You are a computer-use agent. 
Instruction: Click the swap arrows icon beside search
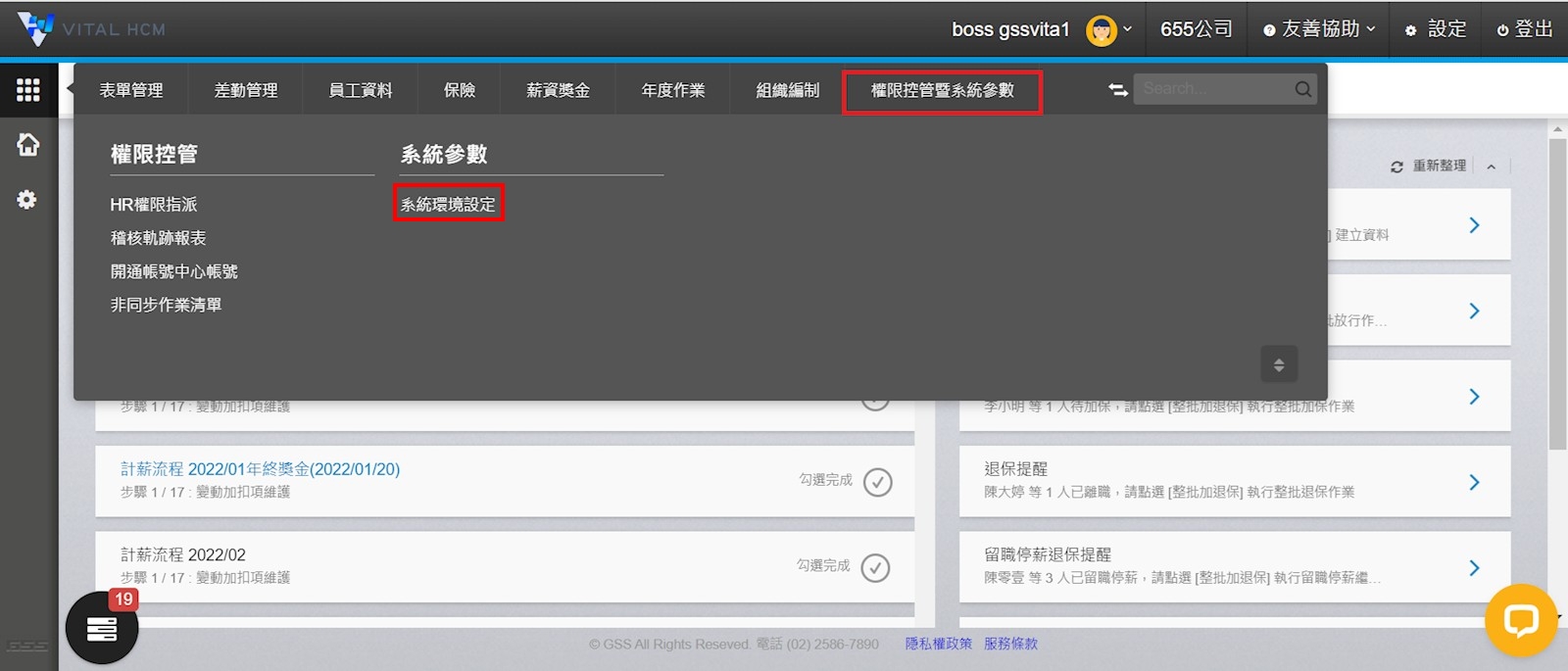[x=1117, y=90]
